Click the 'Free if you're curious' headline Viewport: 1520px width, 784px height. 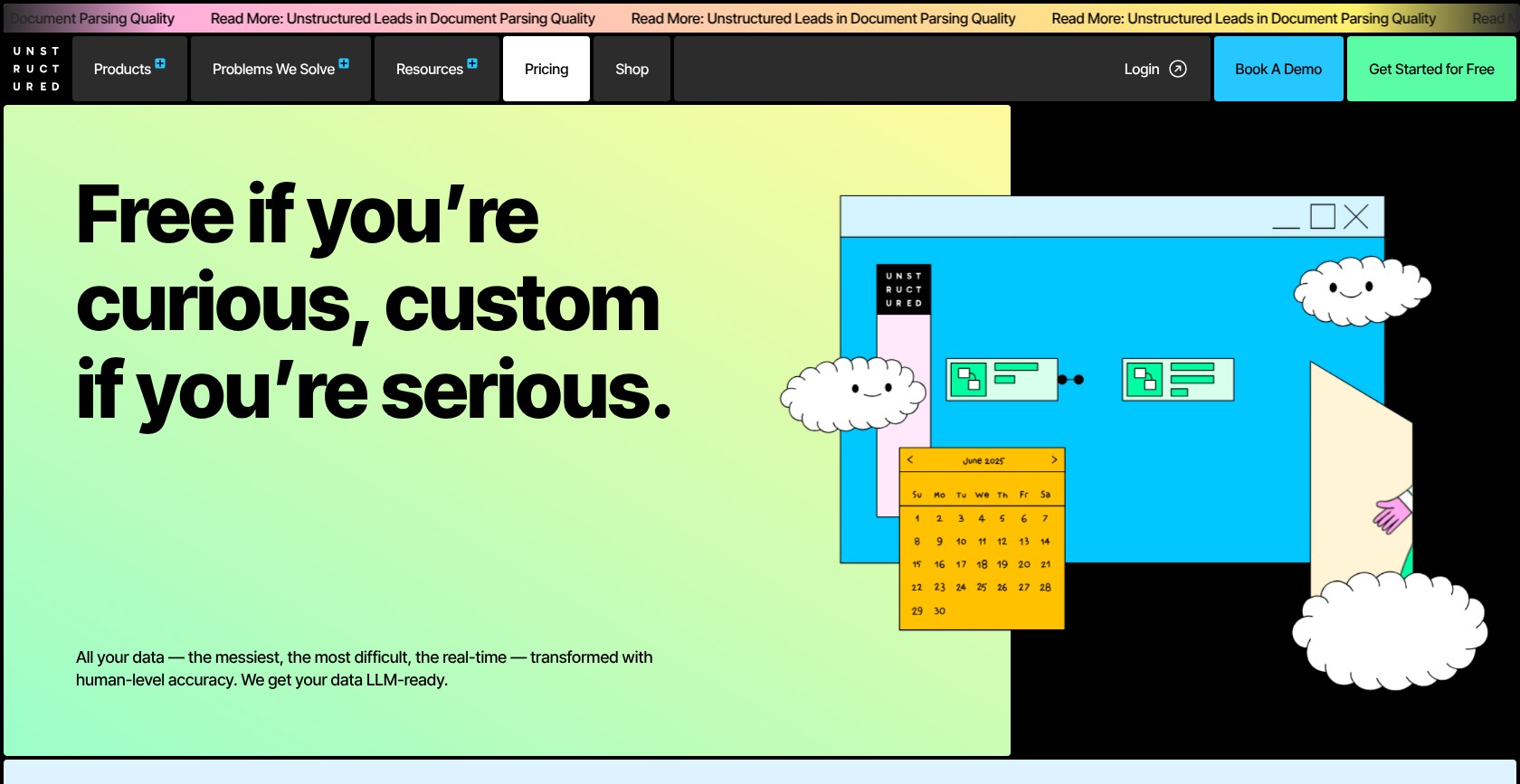point(374,303)
